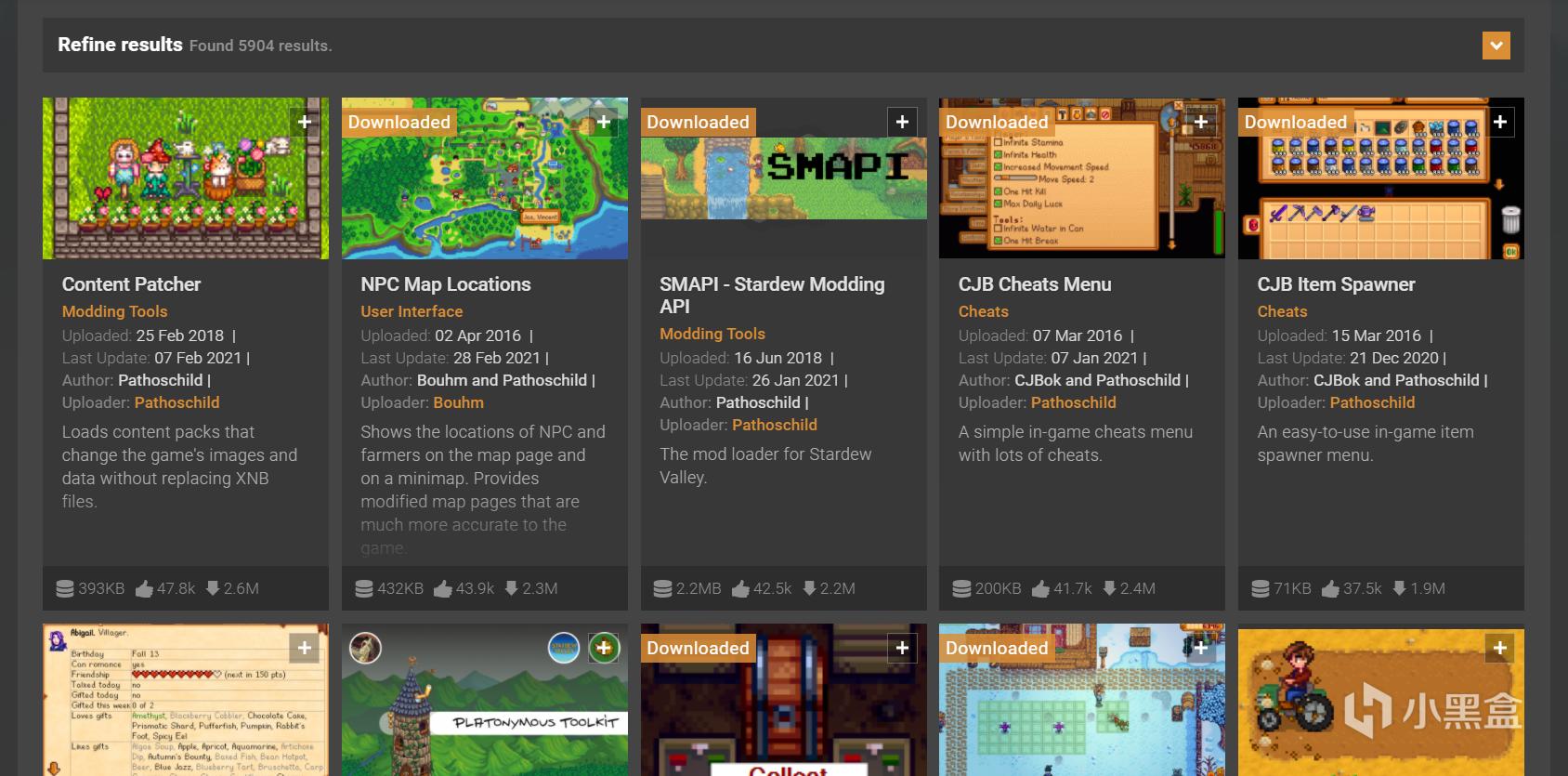This screenshot has height=776, width=1568.
Task: Select Modding Tools category under Content Patcher
Action: point(114,311)
